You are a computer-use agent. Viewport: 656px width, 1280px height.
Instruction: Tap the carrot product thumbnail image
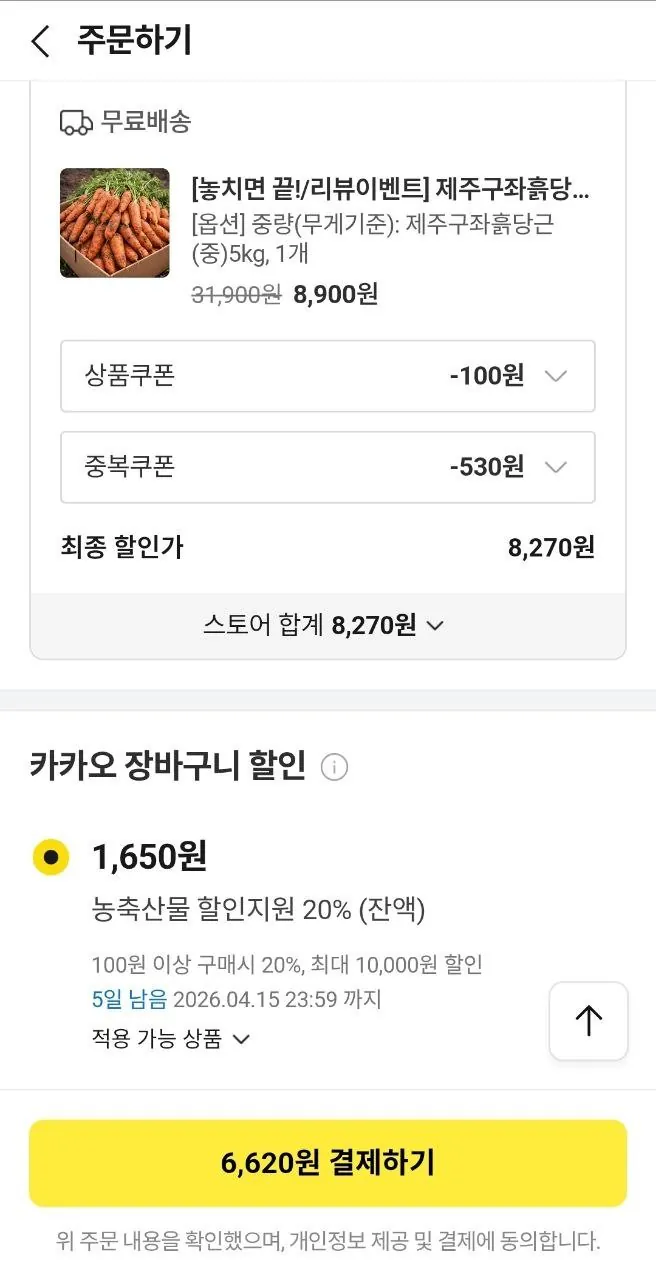[x=114, y=223]
